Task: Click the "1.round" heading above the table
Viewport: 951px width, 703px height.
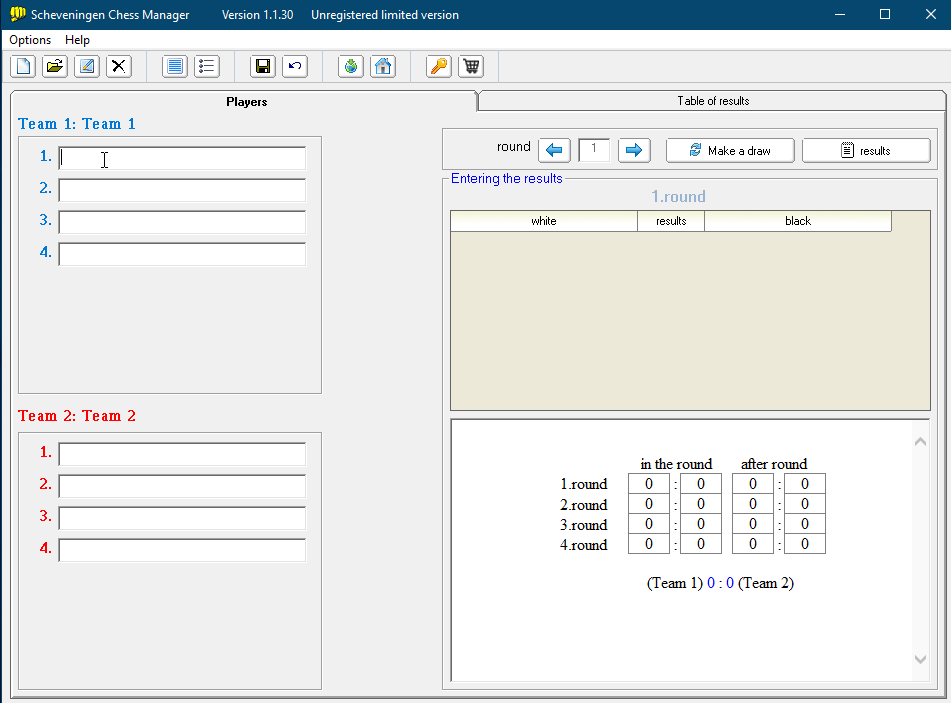Action: [x=679, y=197]
